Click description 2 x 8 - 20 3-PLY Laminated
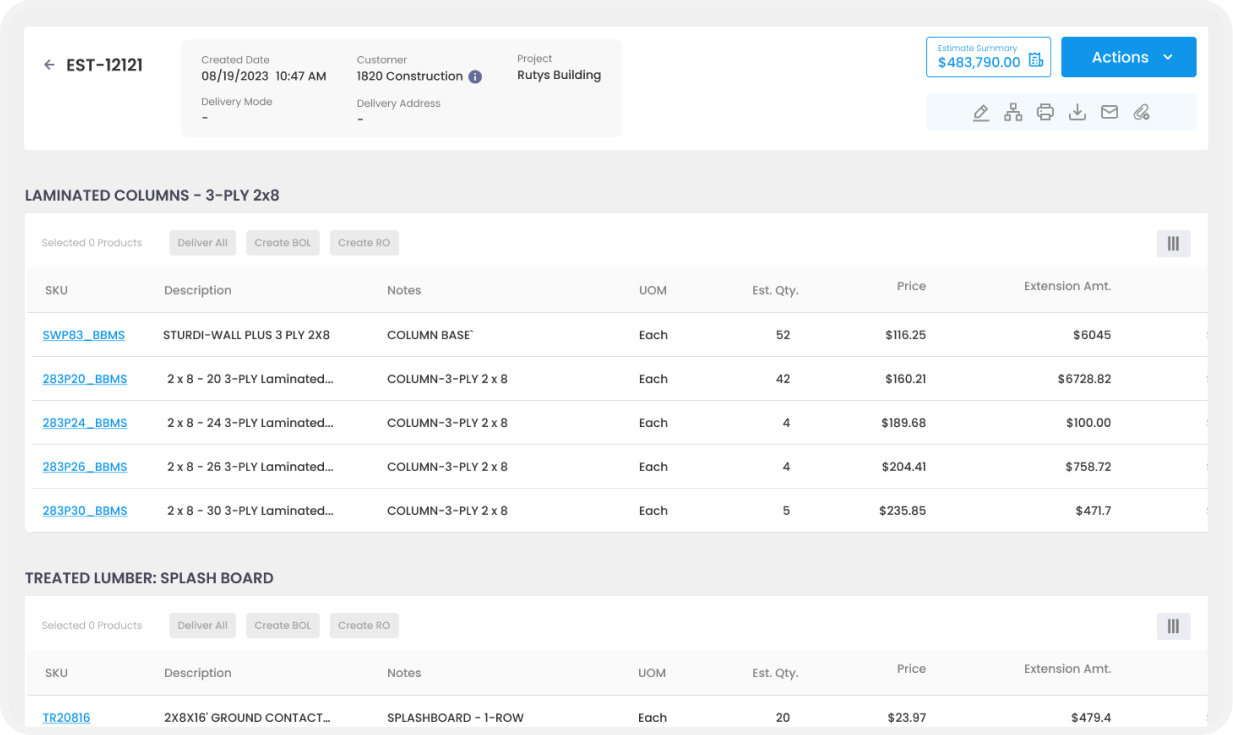This screenshot has height=735, width=1233. click(x=250, y=379)
